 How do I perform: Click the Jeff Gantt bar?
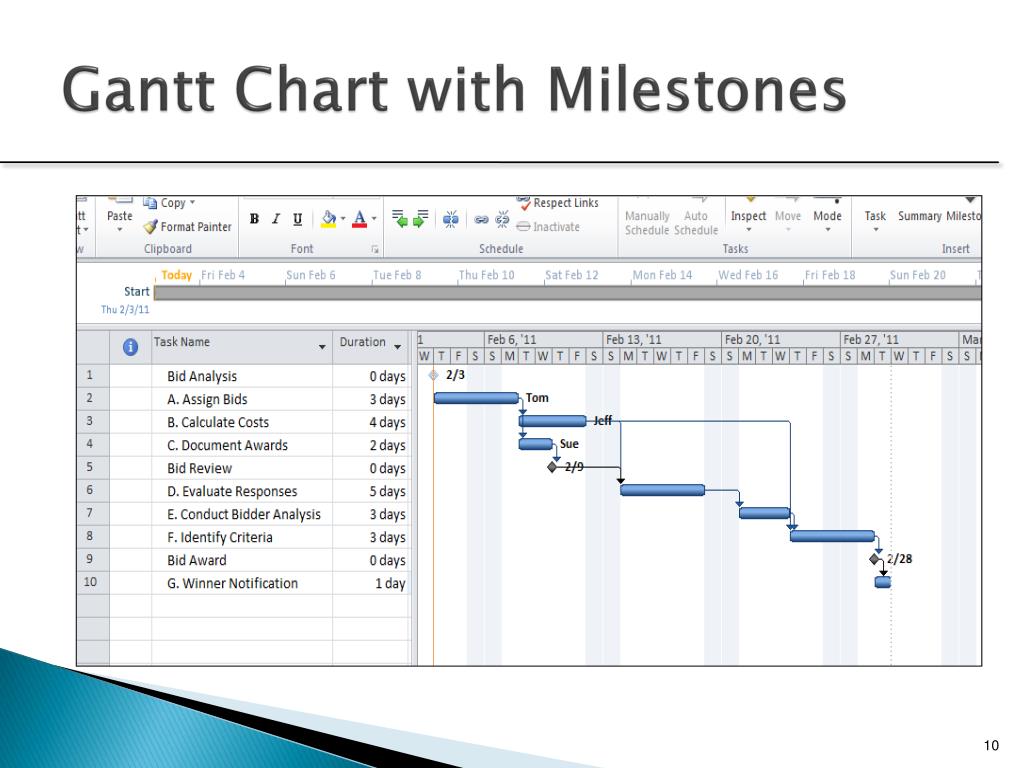point(552,421)
